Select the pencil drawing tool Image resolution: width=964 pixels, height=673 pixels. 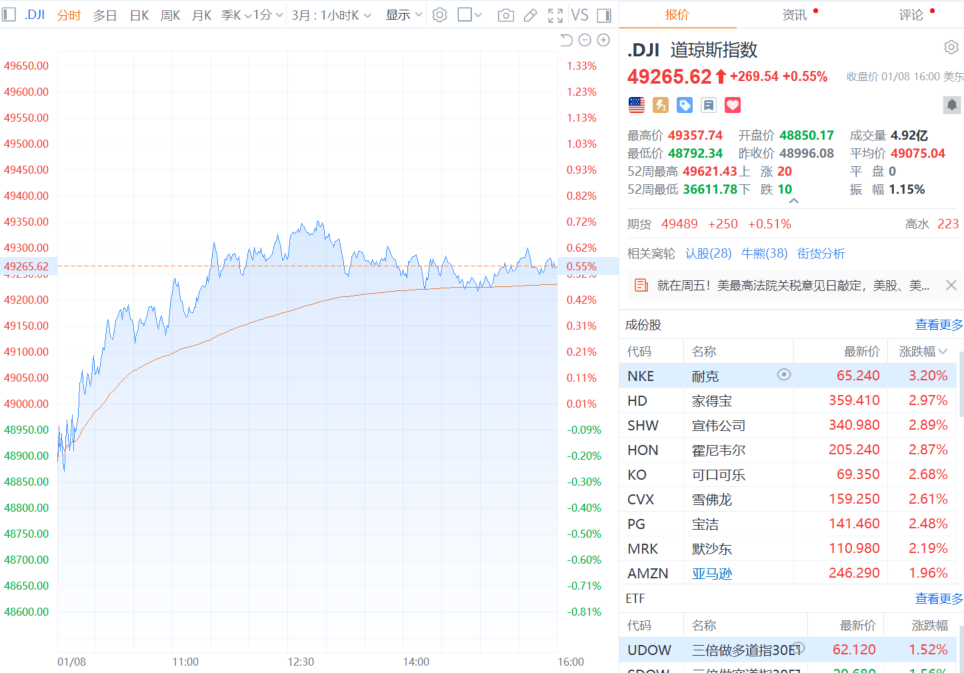[530, 15]
